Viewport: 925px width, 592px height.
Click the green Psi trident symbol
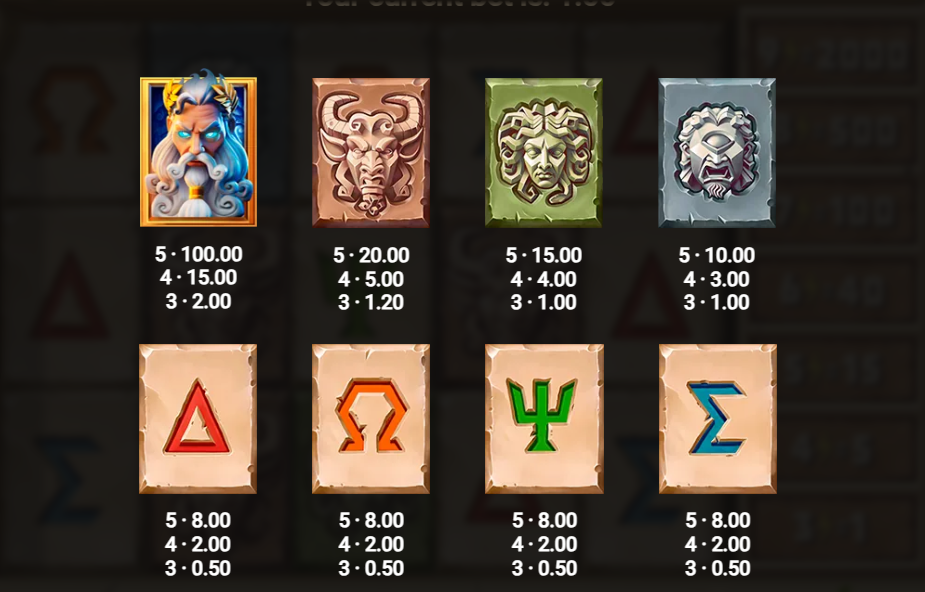544,419
